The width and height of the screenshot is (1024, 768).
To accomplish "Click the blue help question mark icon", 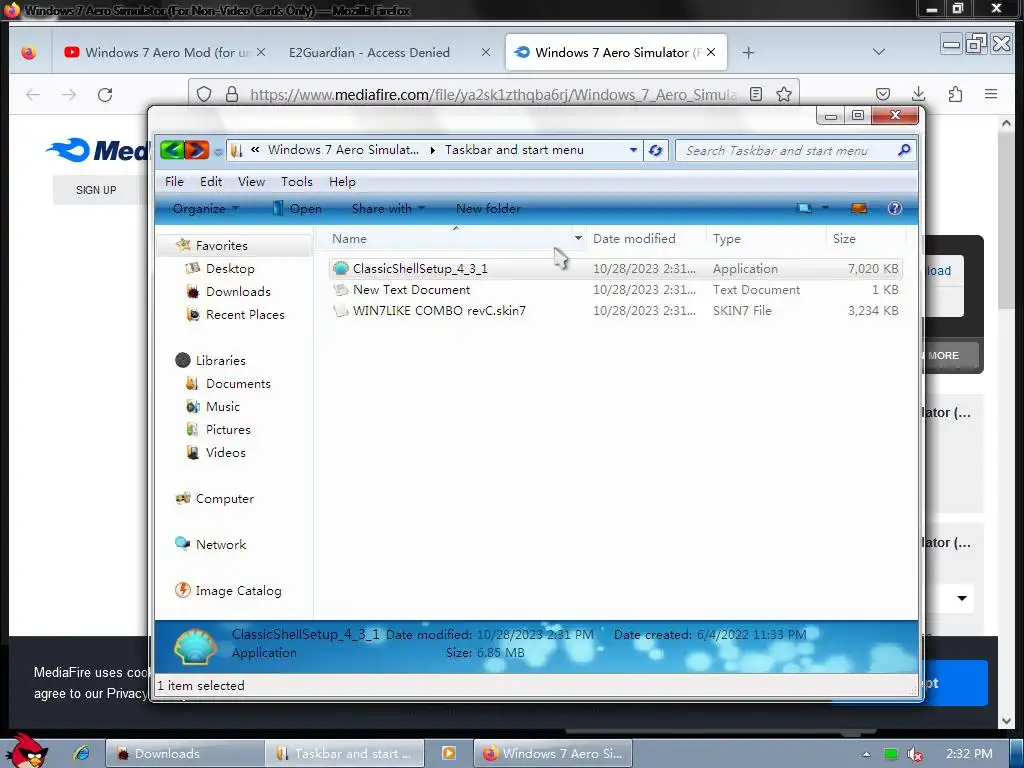I will click(x=895, y=208).
